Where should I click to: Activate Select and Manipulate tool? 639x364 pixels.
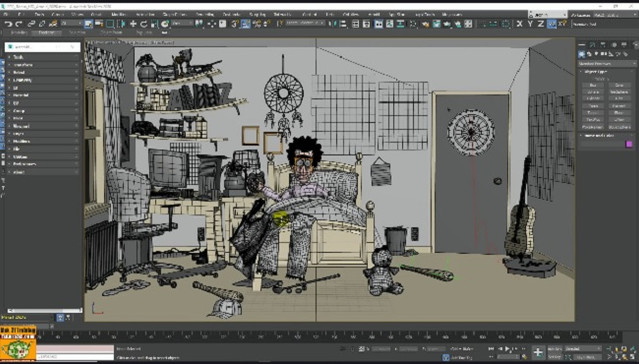click(x=212, y=24)
